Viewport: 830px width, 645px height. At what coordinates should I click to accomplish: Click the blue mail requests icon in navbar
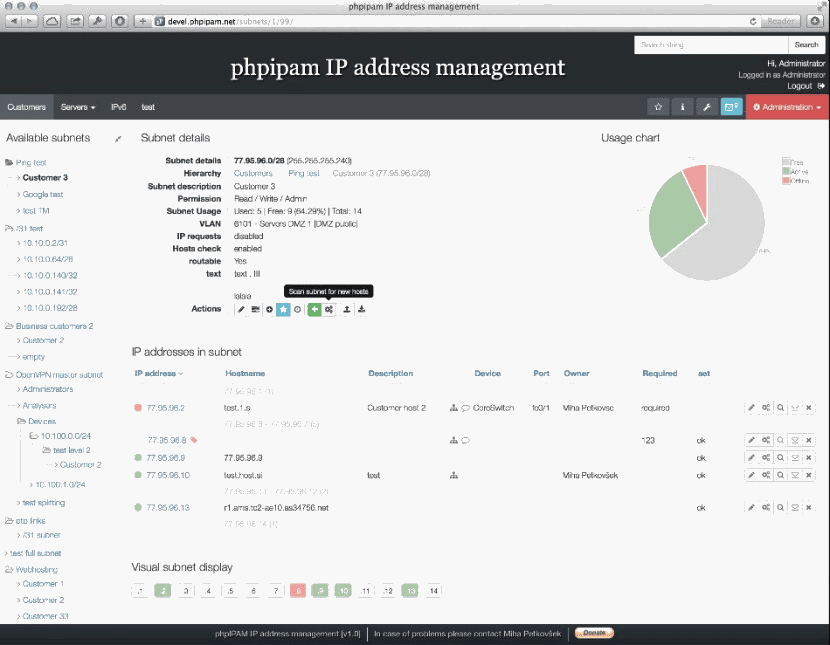tap(732, 107)
